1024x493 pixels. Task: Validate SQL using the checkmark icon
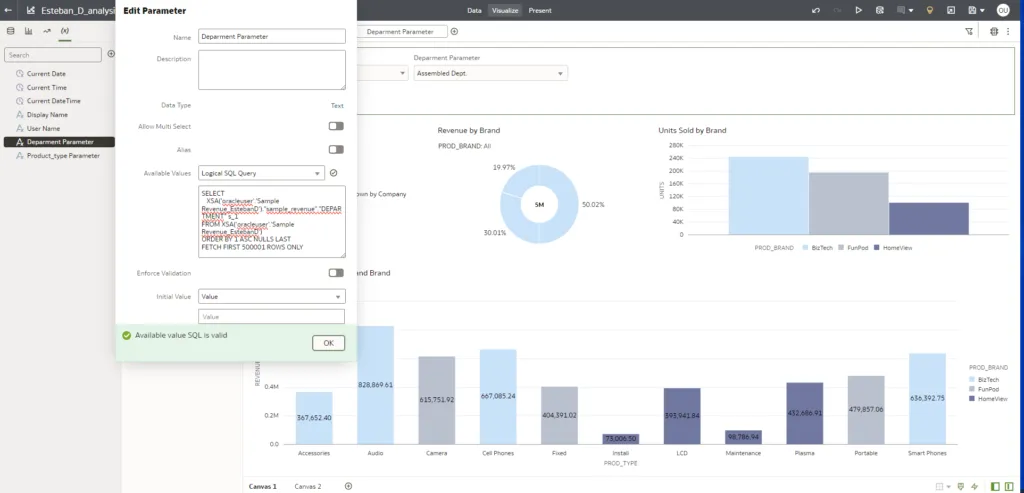(334, 173)
